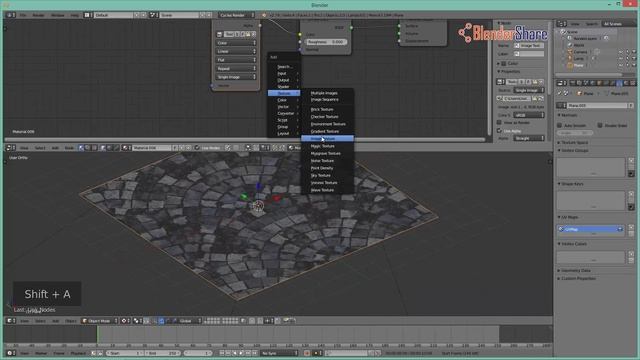Choose Magic Texture in the submenu
The height and width of the screenshot is (360, 640).
[327, 146]
